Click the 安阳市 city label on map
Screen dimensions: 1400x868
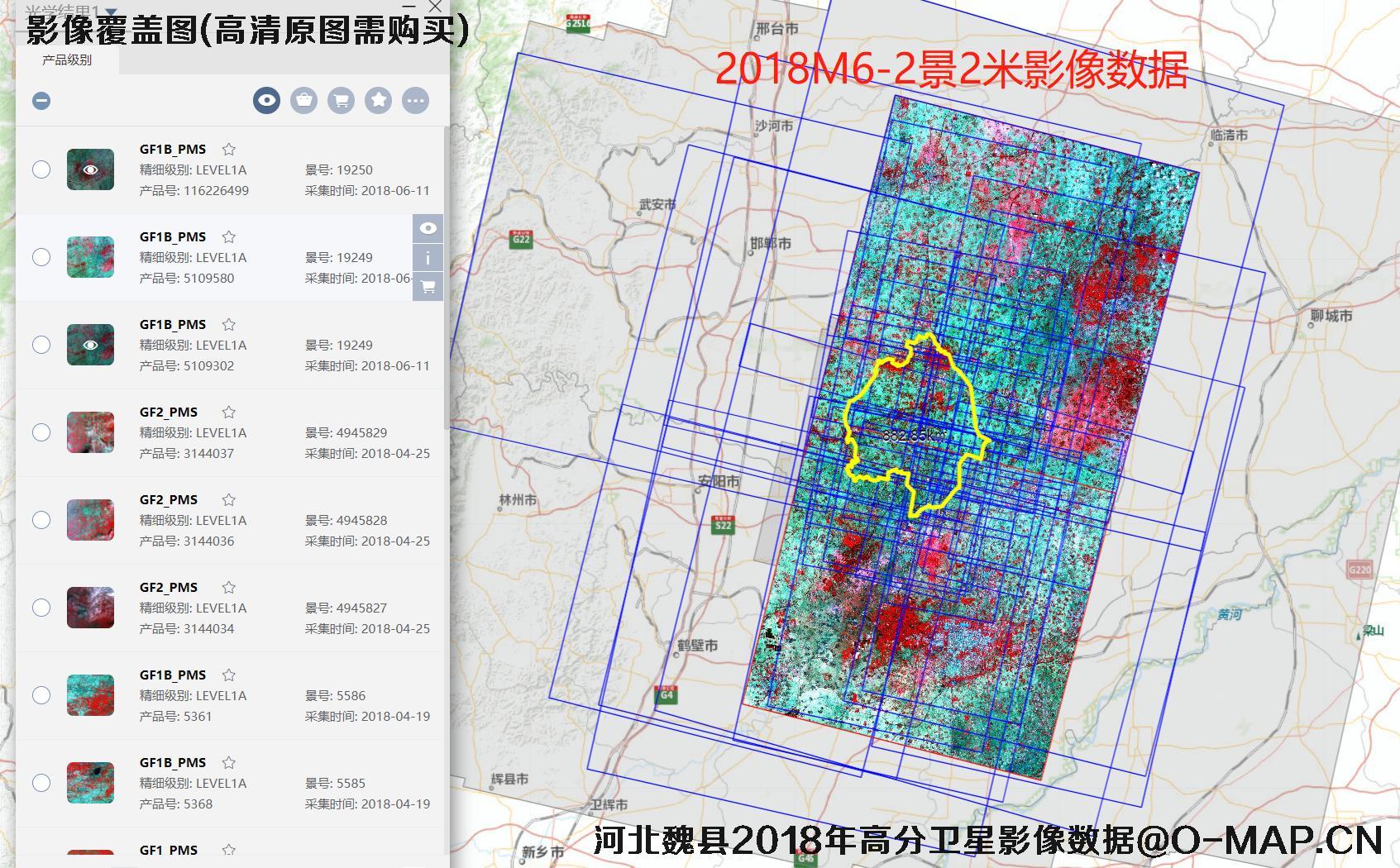719,480
